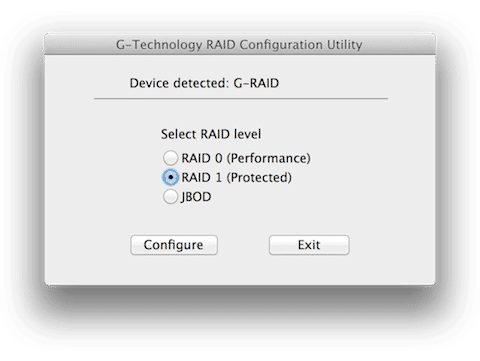Click the (Protected) word beside RAID 1

tap(259, 177)
